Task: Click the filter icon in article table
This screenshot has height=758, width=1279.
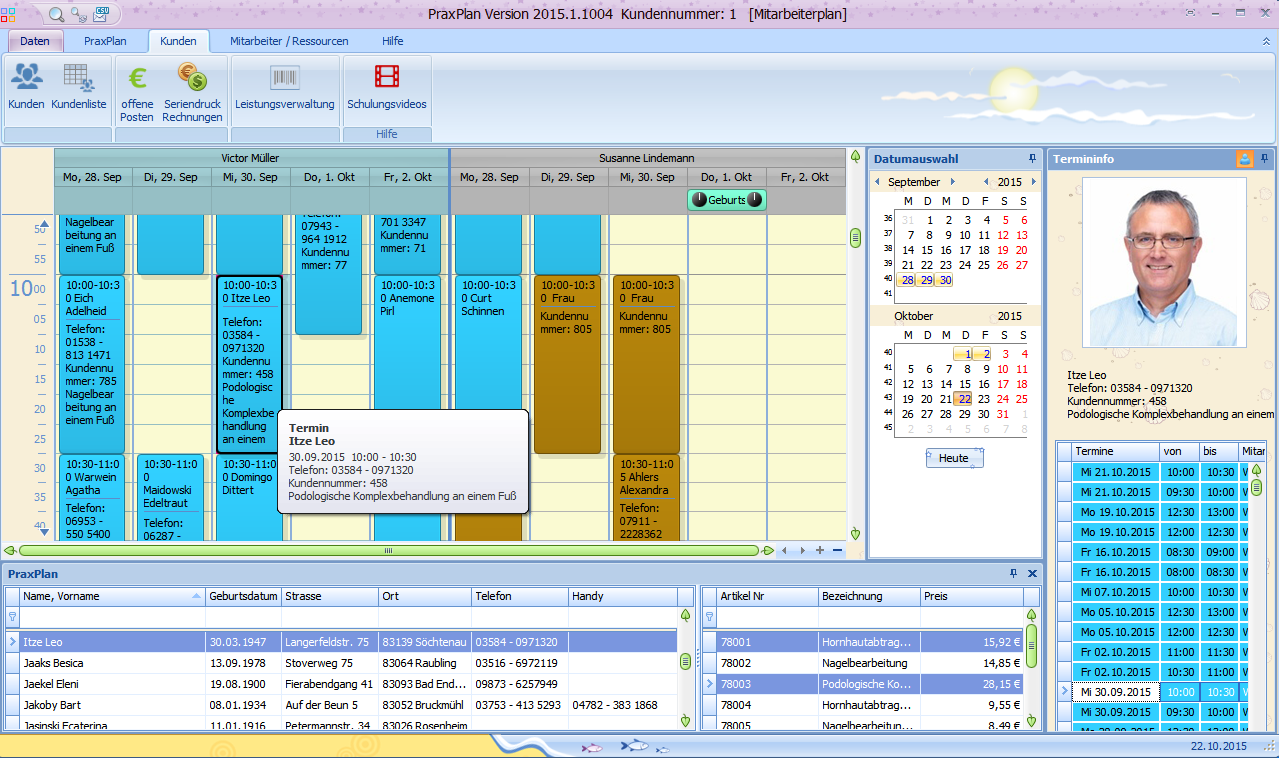Action: (710, 617)
